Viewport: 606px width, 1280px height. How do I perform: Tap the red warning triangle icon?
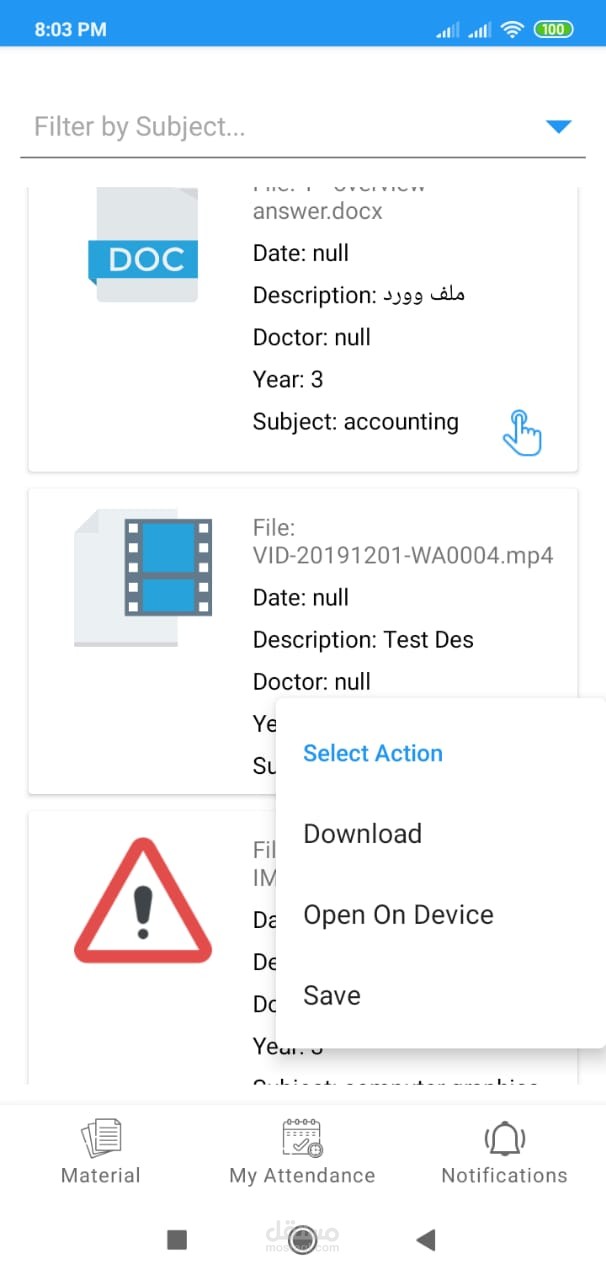(x=143, y=903)
